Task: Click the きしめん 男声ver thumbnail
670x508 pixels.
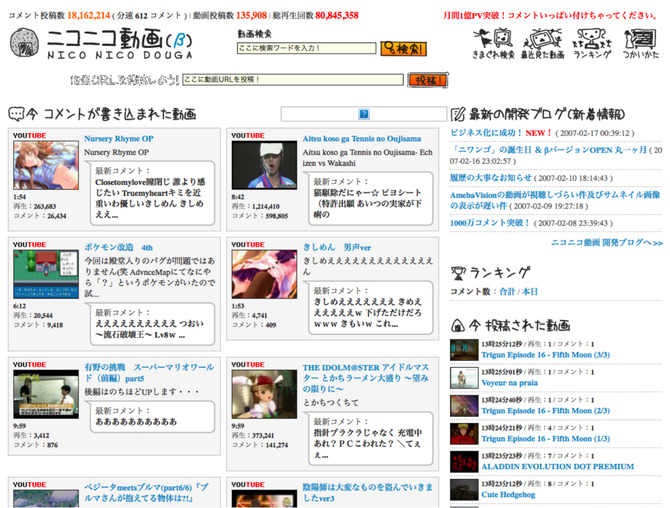Action: pyautogui.click(x=264, y=274)
